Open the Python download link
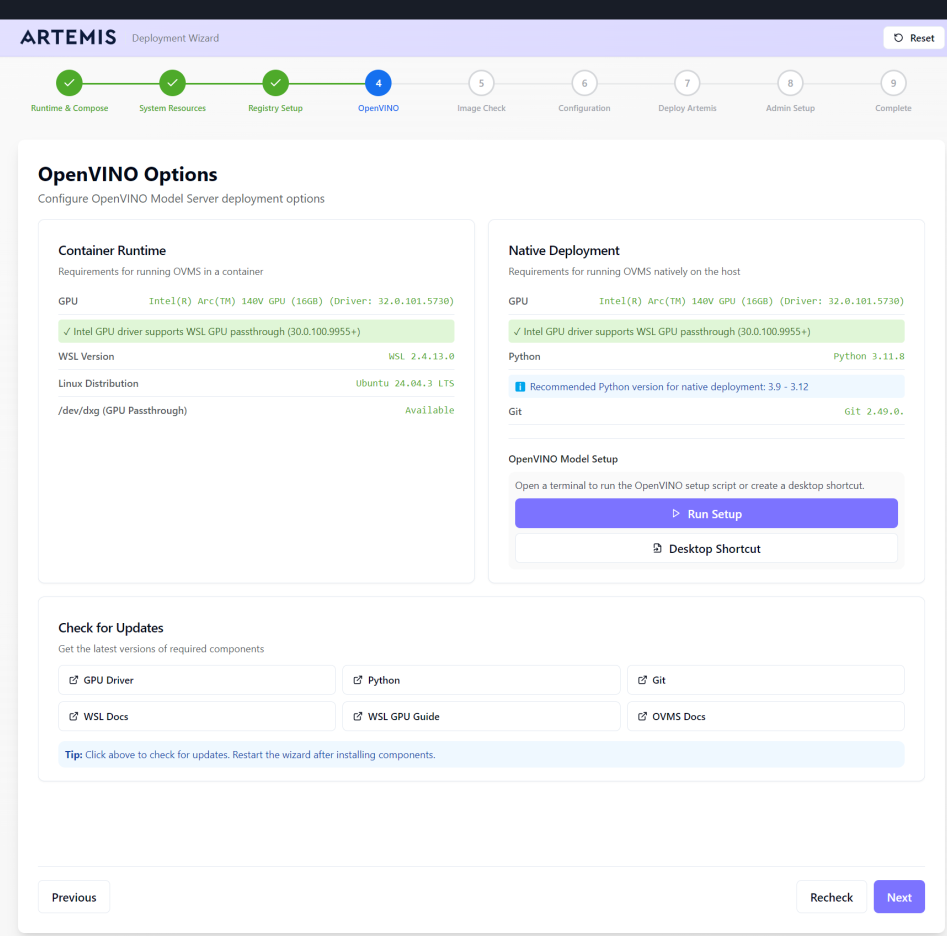 481,680
